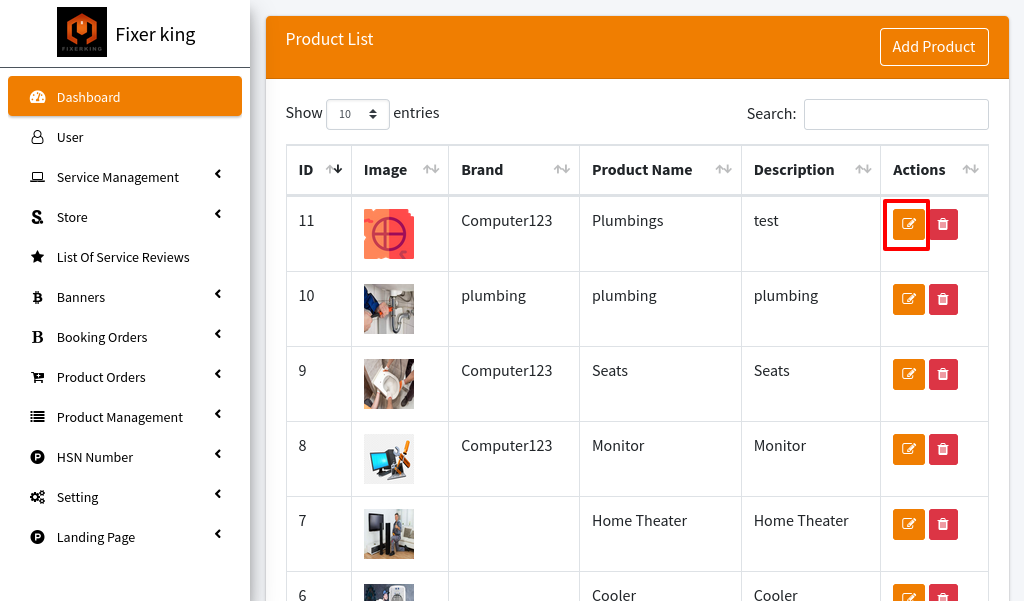The width and height of the screenshot is (1024, 601).
Task: Expand the Store submenu arrow
Action: [218, 214]
